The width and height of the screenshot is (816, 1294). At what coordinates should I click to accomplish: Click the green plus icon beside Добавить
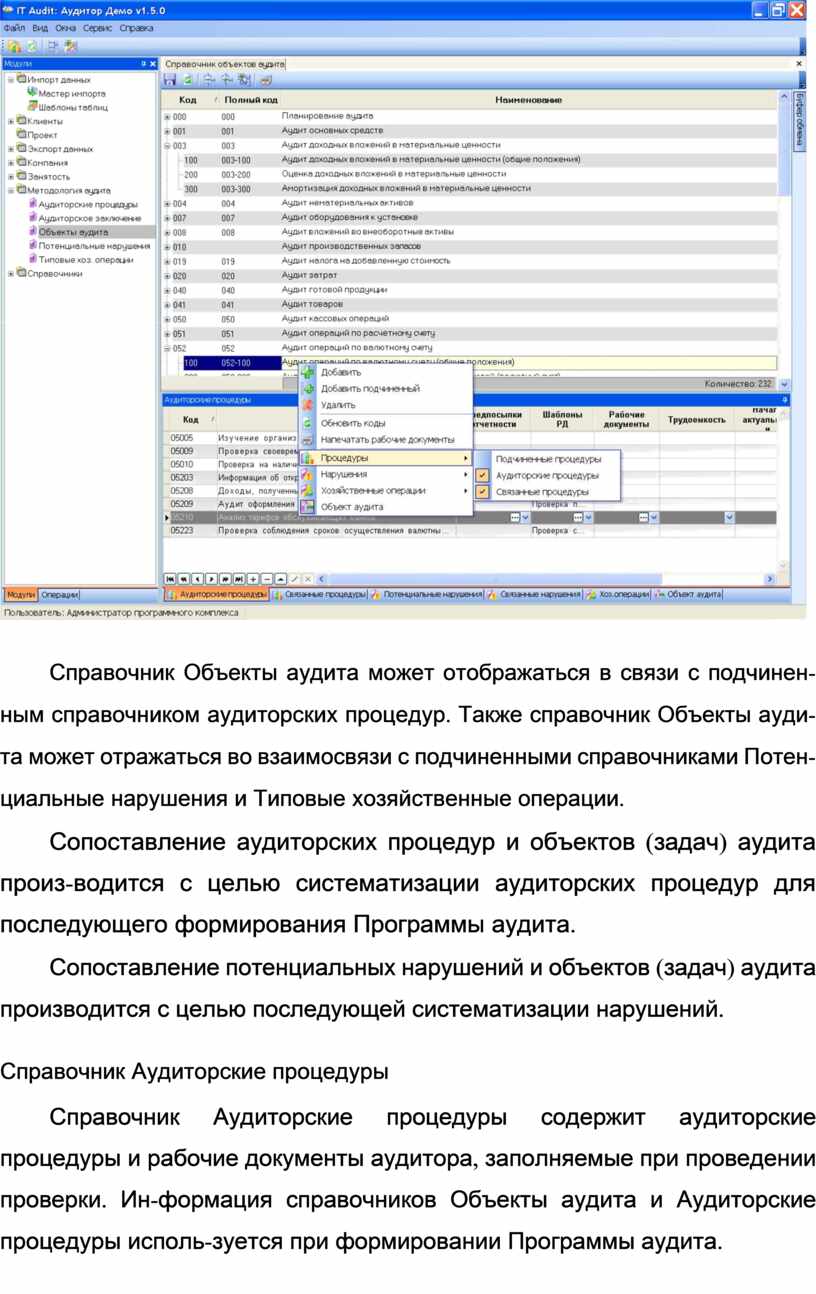pyautogui.click(x=308, y=373)
